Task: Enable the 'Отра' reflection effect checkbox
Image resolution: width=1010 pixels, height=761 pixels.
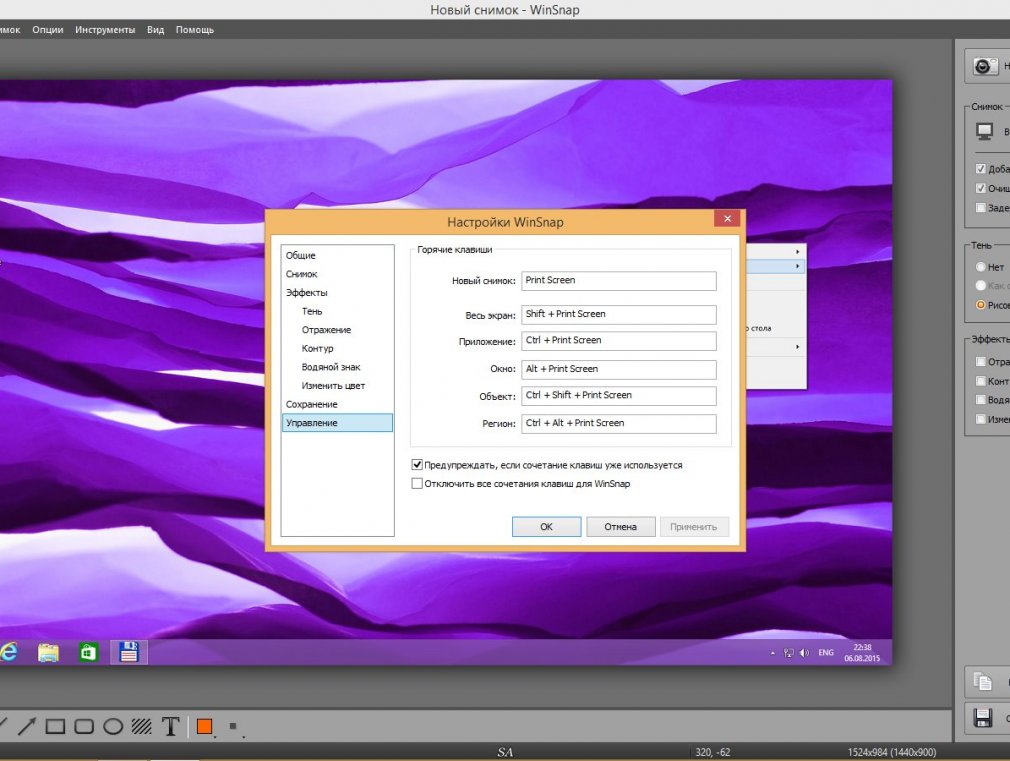Action: coord(980,361)
